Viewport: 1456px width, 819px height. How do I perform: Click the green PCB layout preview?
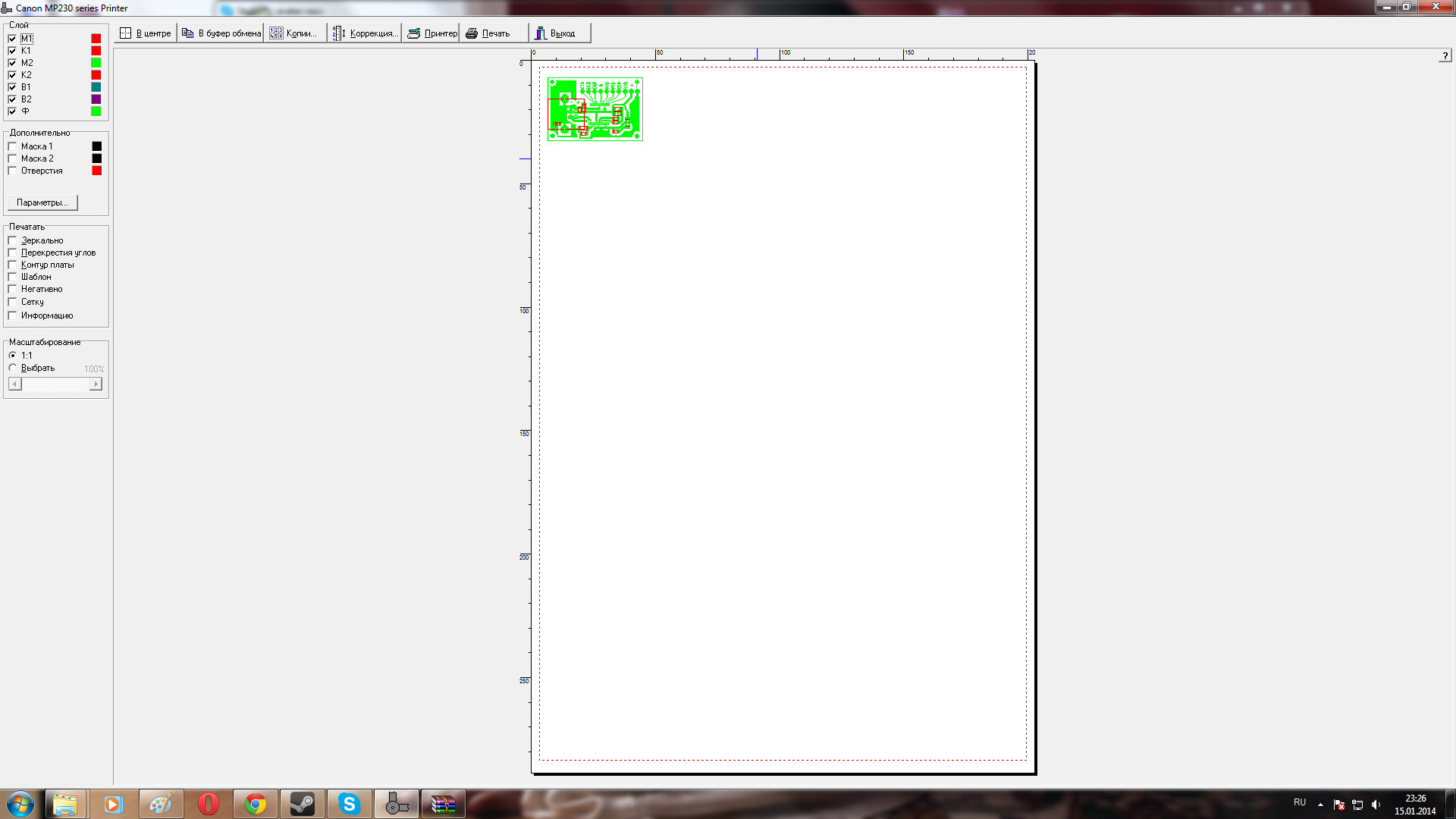(x=595, y=109)
